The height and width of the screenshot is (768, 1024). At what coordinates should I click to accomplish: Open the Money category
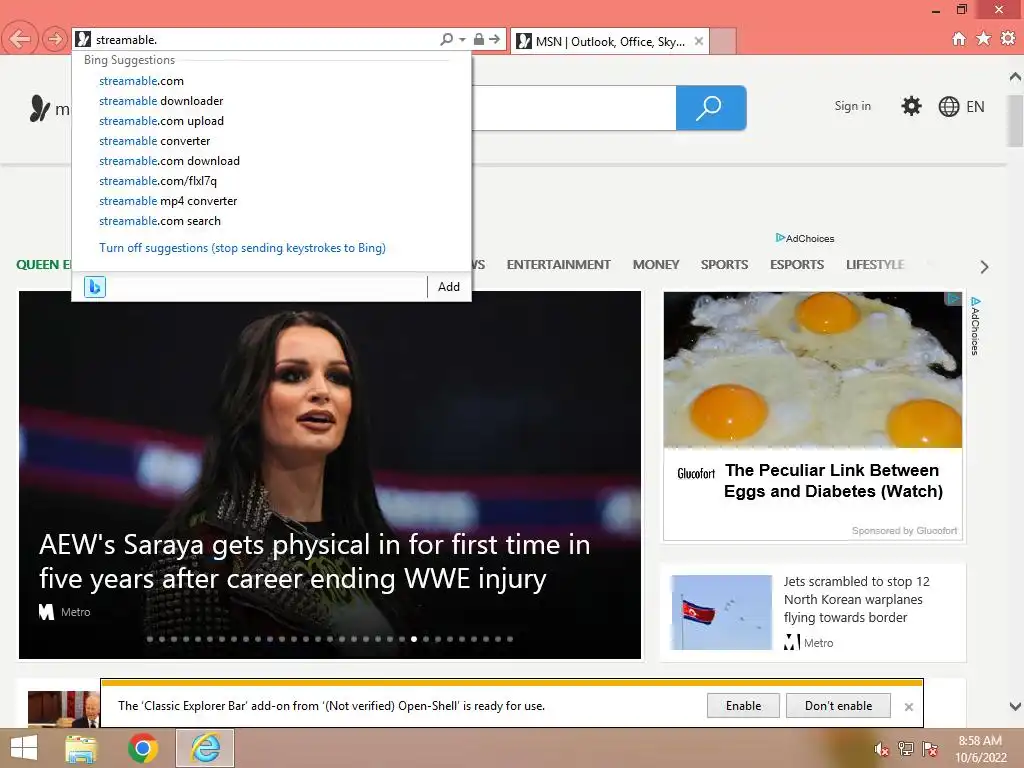[656, 264]
